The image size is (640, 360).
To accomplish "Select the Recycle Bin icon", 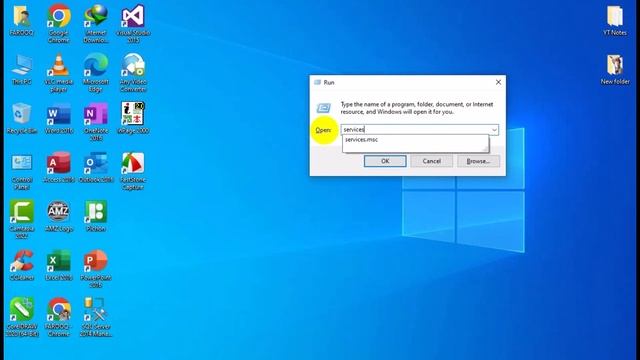I will (22, 118).
